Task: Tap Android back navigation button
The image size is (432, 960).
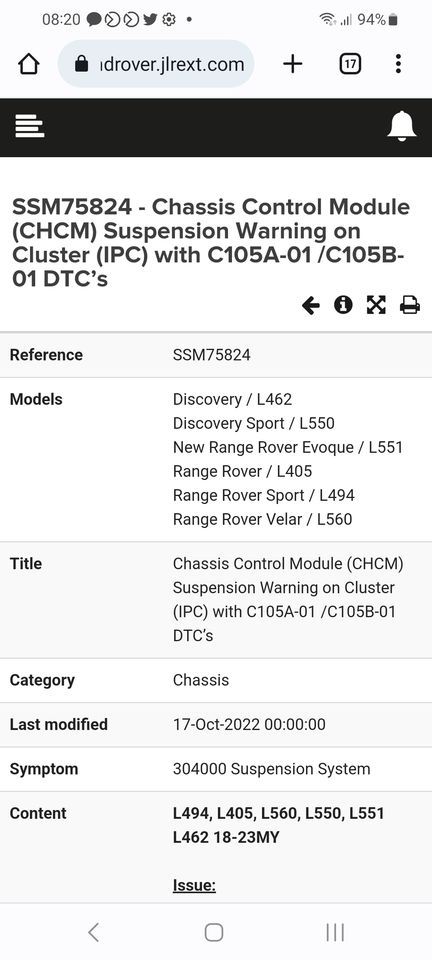Action: tap(93, 932)
